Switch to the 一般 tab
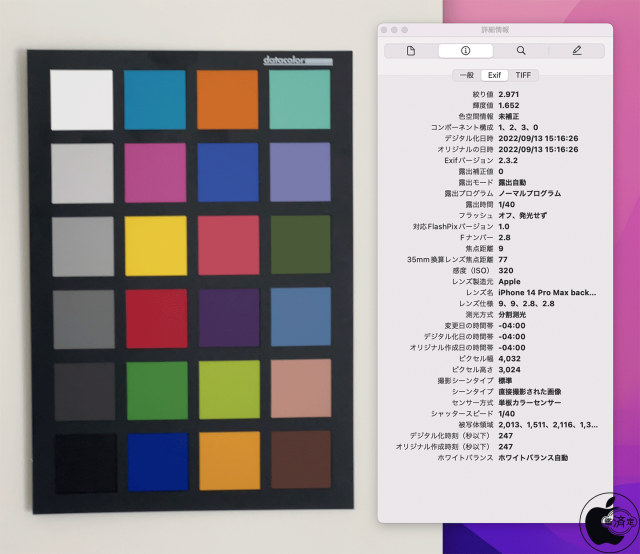Image resolution: width=640 pixels, height=554 pixels. click(x=465, y=75)
